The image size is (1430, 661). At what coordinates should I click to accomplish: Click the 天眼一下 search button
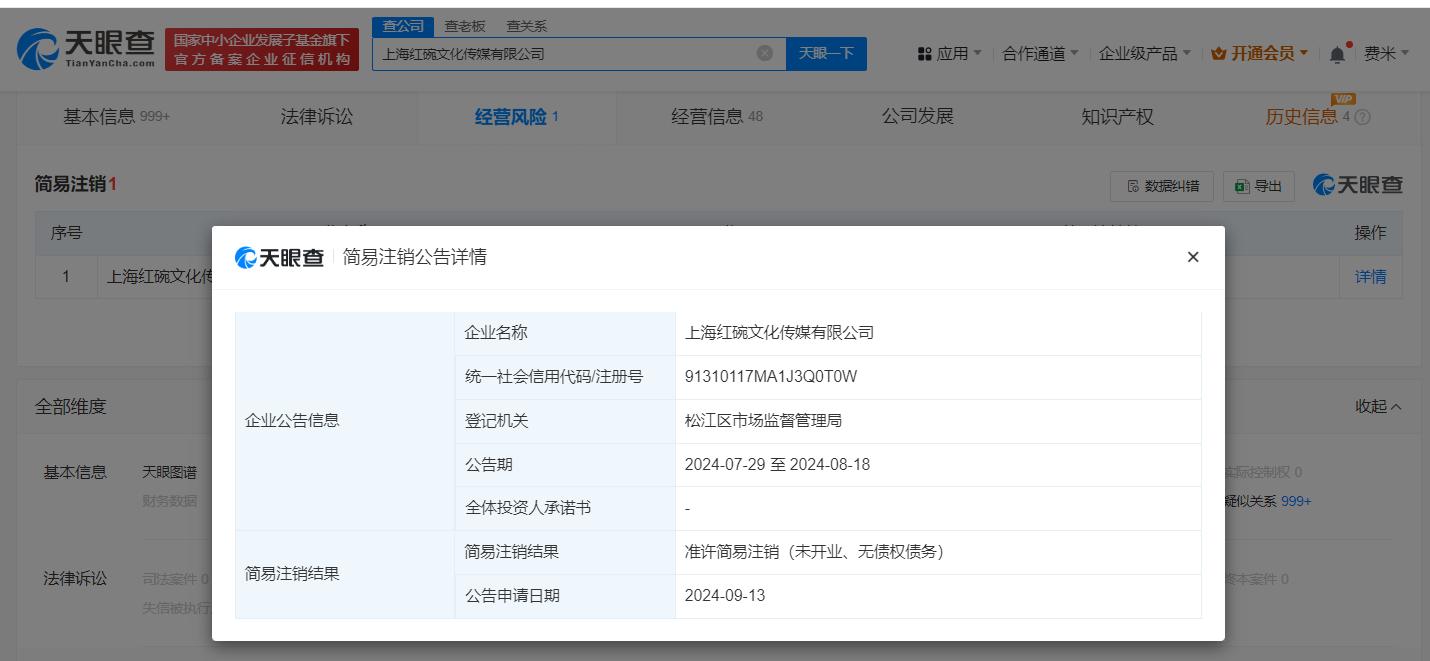click(x=826, y=53)
